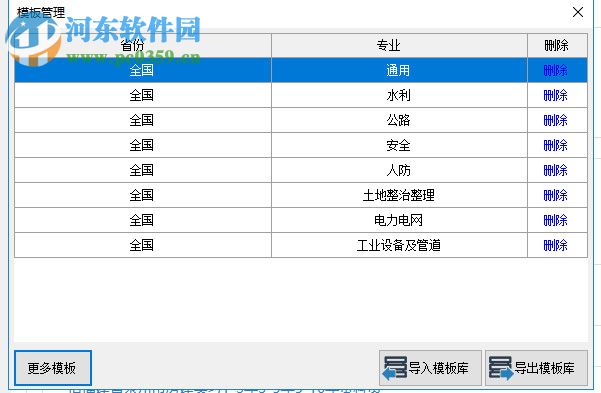Close the 模板管理 dialog
This screenshot has width=601, height=393.
point(578,12)
